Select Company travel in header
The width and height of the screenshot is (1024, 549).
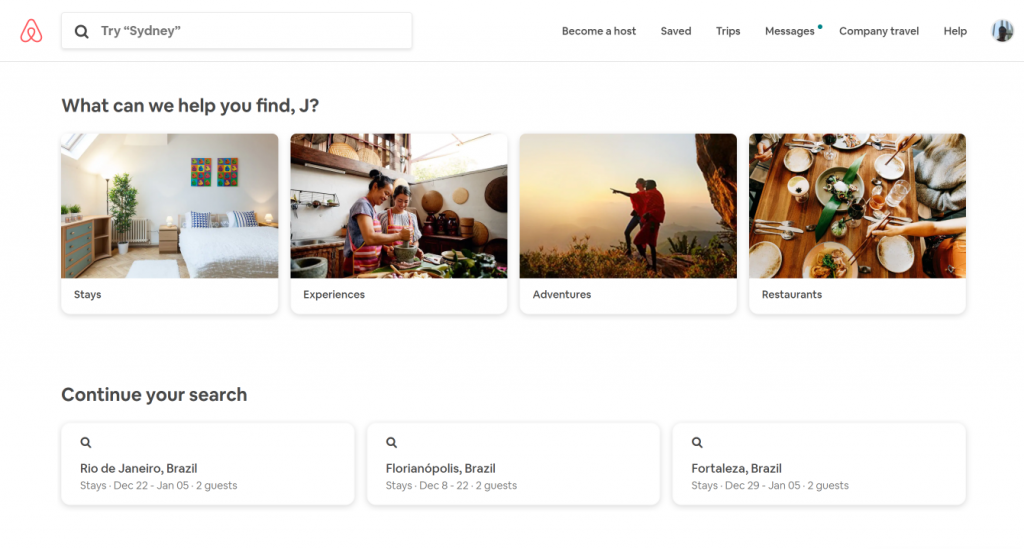click(x=878, y=31)
